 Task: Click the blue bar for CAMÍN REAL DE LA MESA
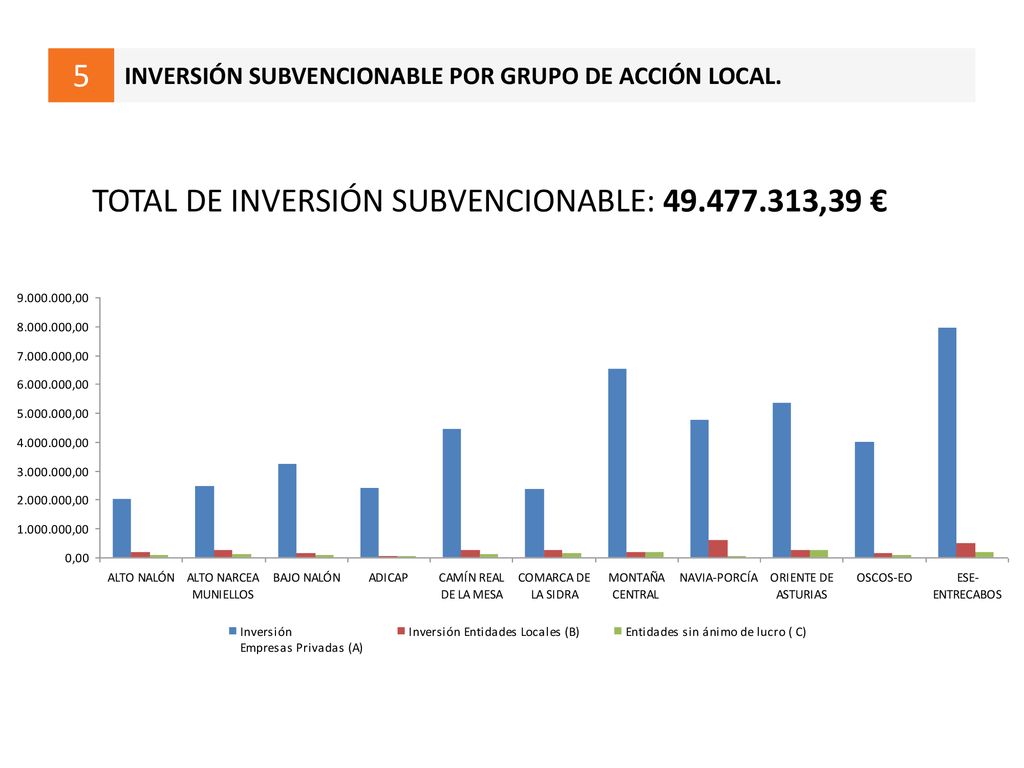coord(451,493)
